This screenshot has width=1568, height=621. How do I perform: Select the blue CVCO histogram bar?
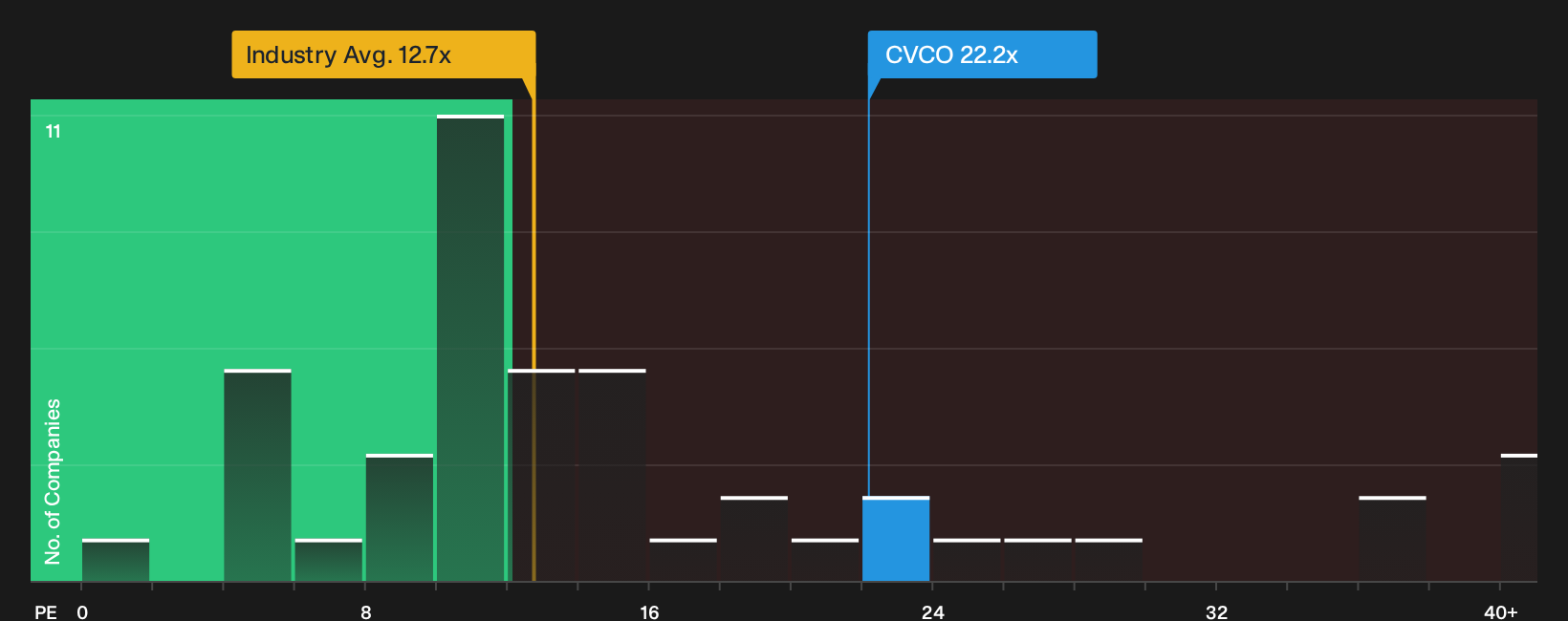pyautogui.click(x=896, y=539)
